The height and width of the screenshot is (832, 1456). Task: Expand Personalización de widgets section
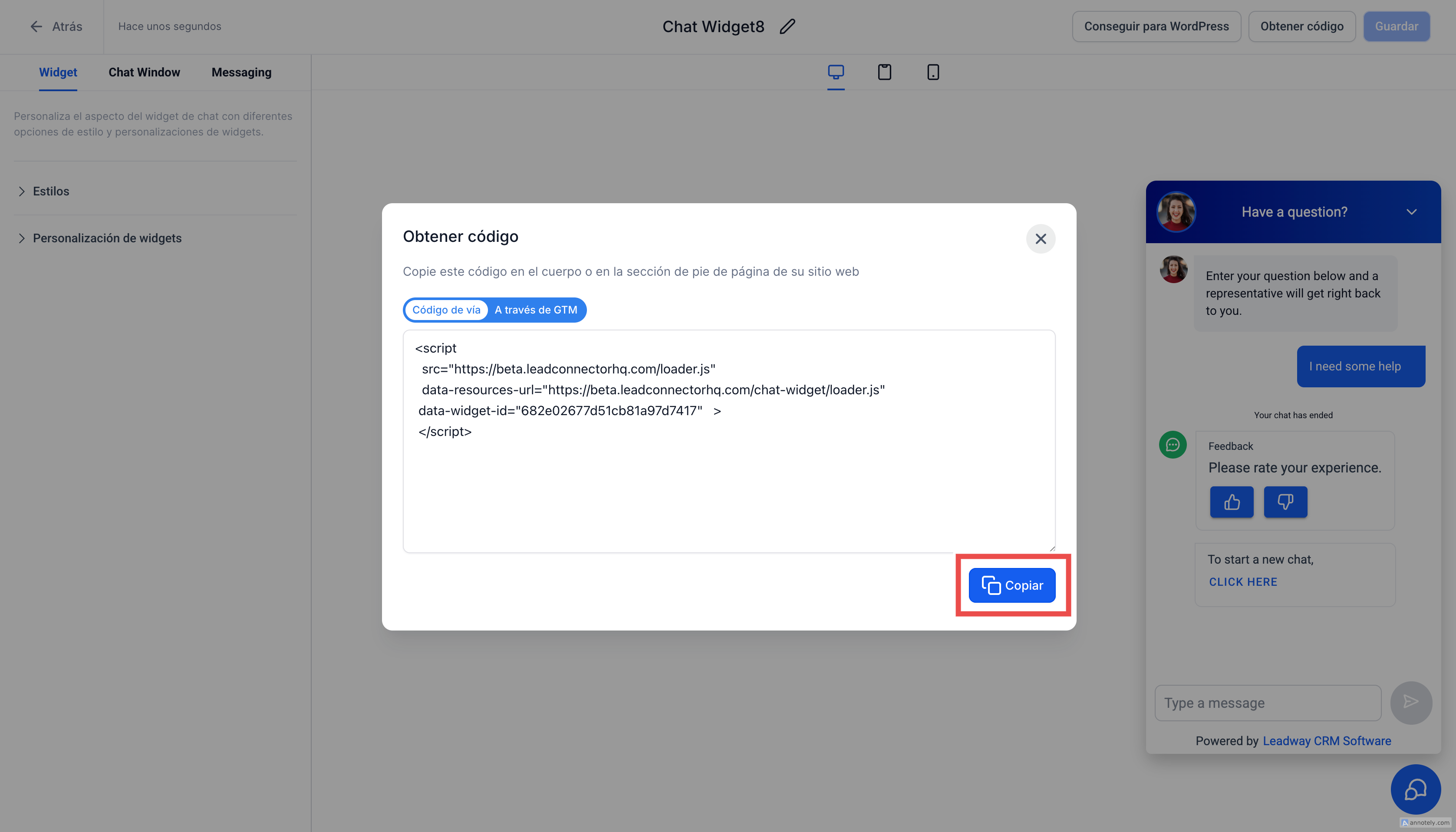tap(107, 238)
